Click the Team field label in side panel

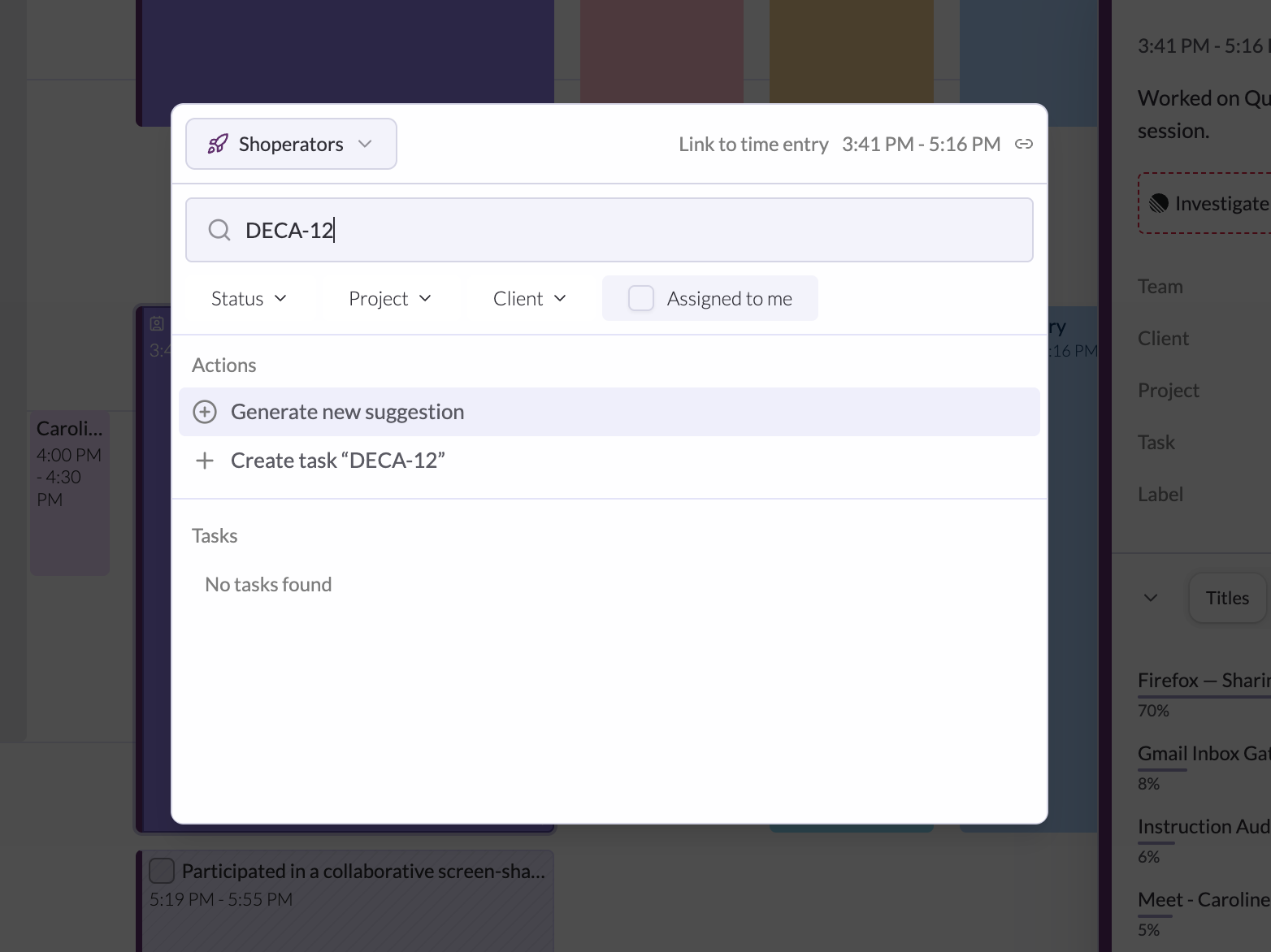point(1160,287)
